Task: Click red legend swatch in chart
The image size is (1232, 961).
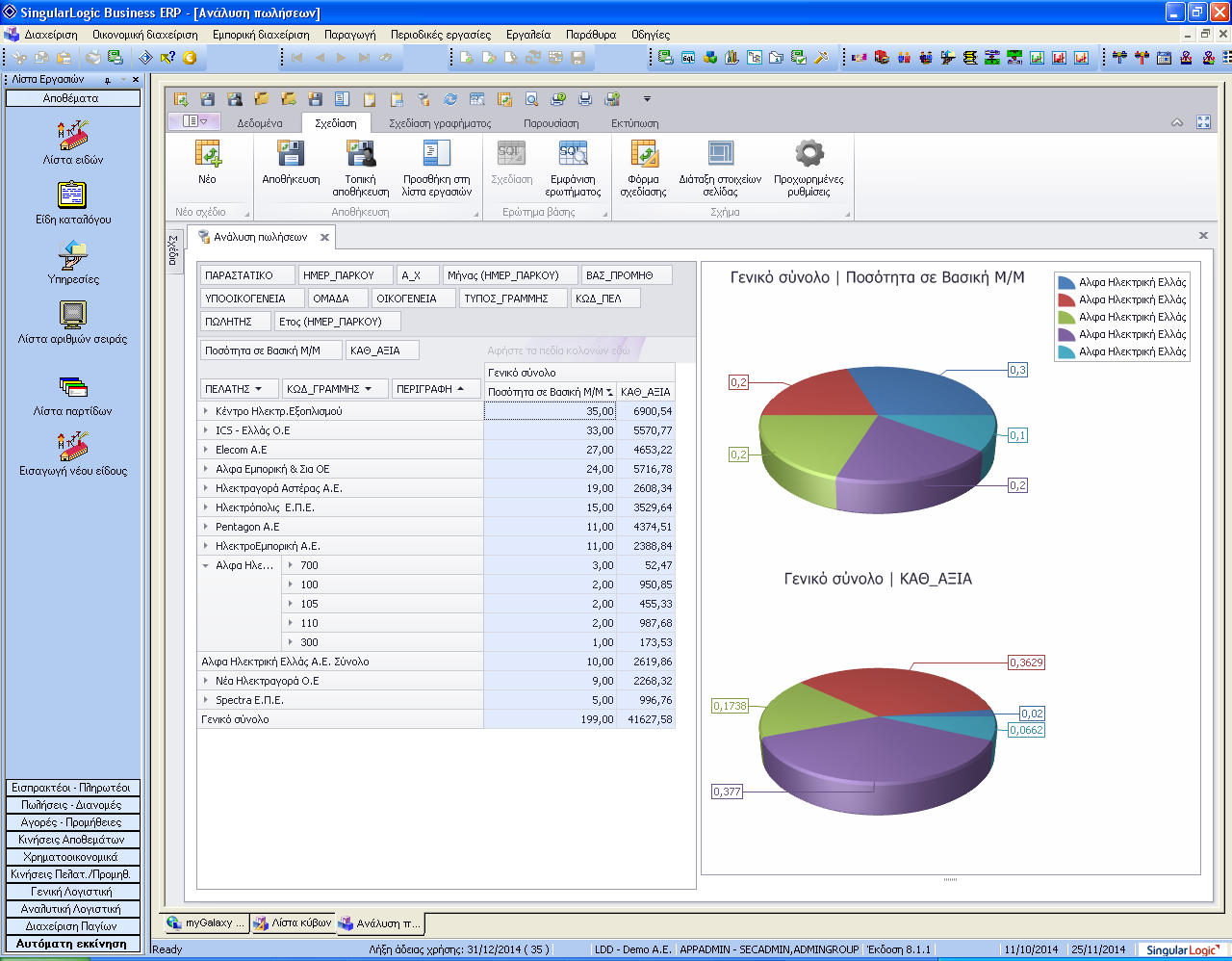Action: 1066,299
